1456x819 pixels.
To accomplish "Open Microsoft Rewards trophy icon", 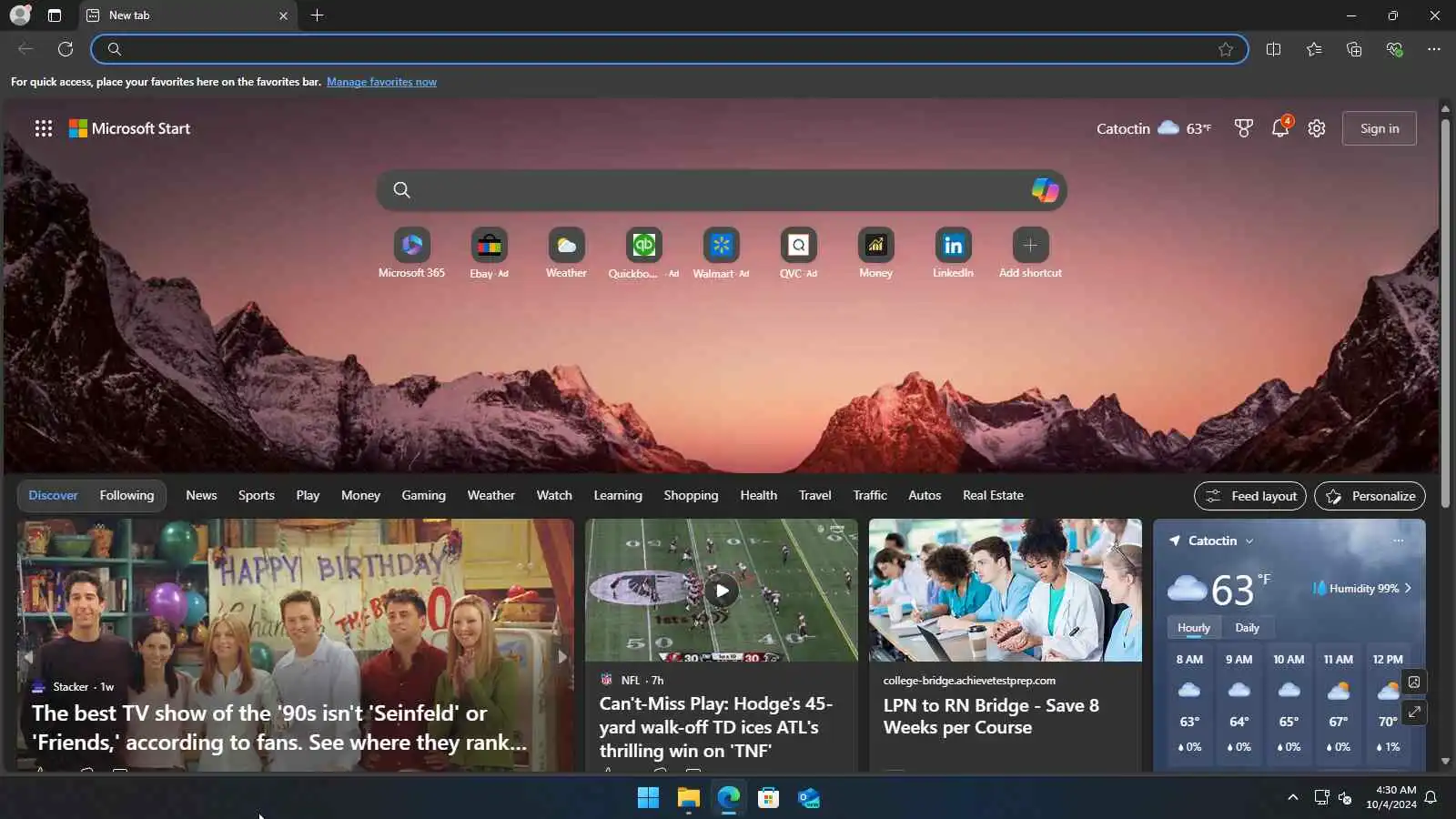I will (1243, 128).
